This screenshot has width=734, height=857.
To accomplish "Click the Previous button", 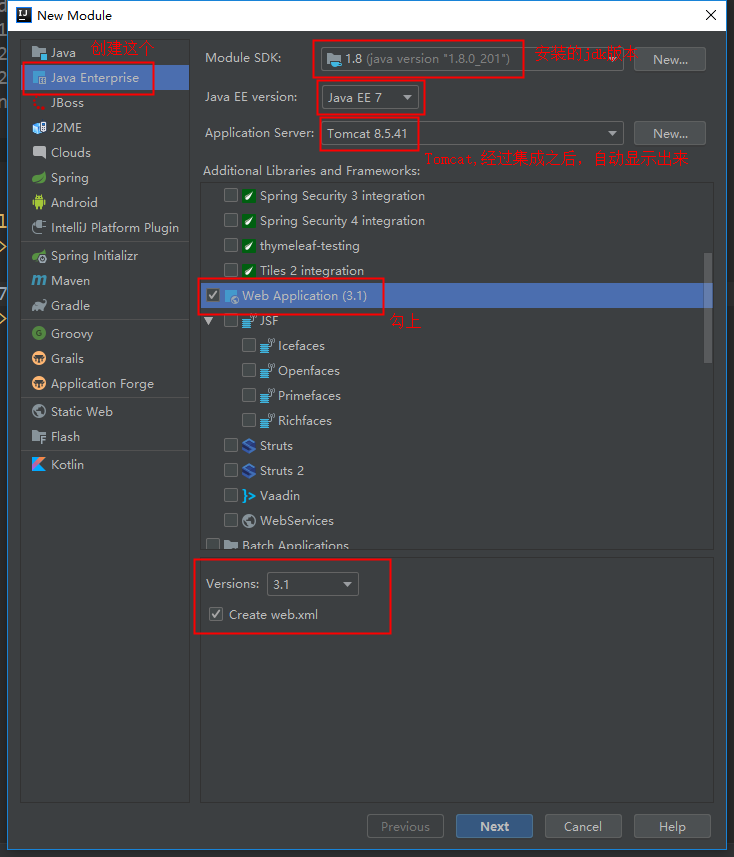I will coord(405,826).
